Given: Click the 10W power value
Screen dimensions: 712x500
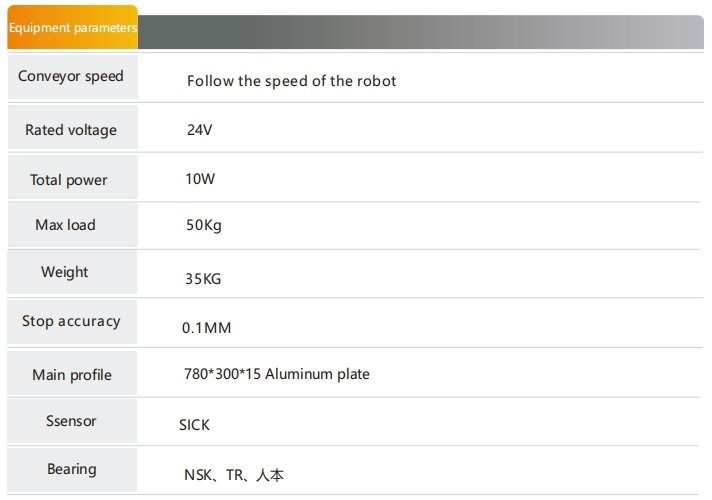Looking at the screenshot, I should 200,179.
